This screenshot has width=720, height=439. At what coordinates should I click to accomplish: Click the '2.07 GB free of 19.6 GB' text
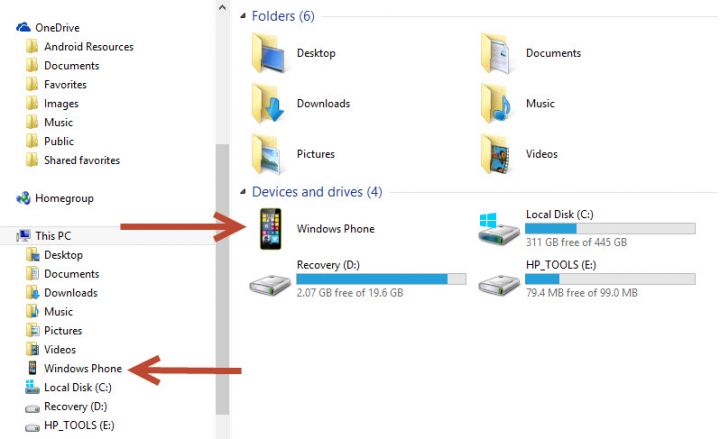[350, 293]
